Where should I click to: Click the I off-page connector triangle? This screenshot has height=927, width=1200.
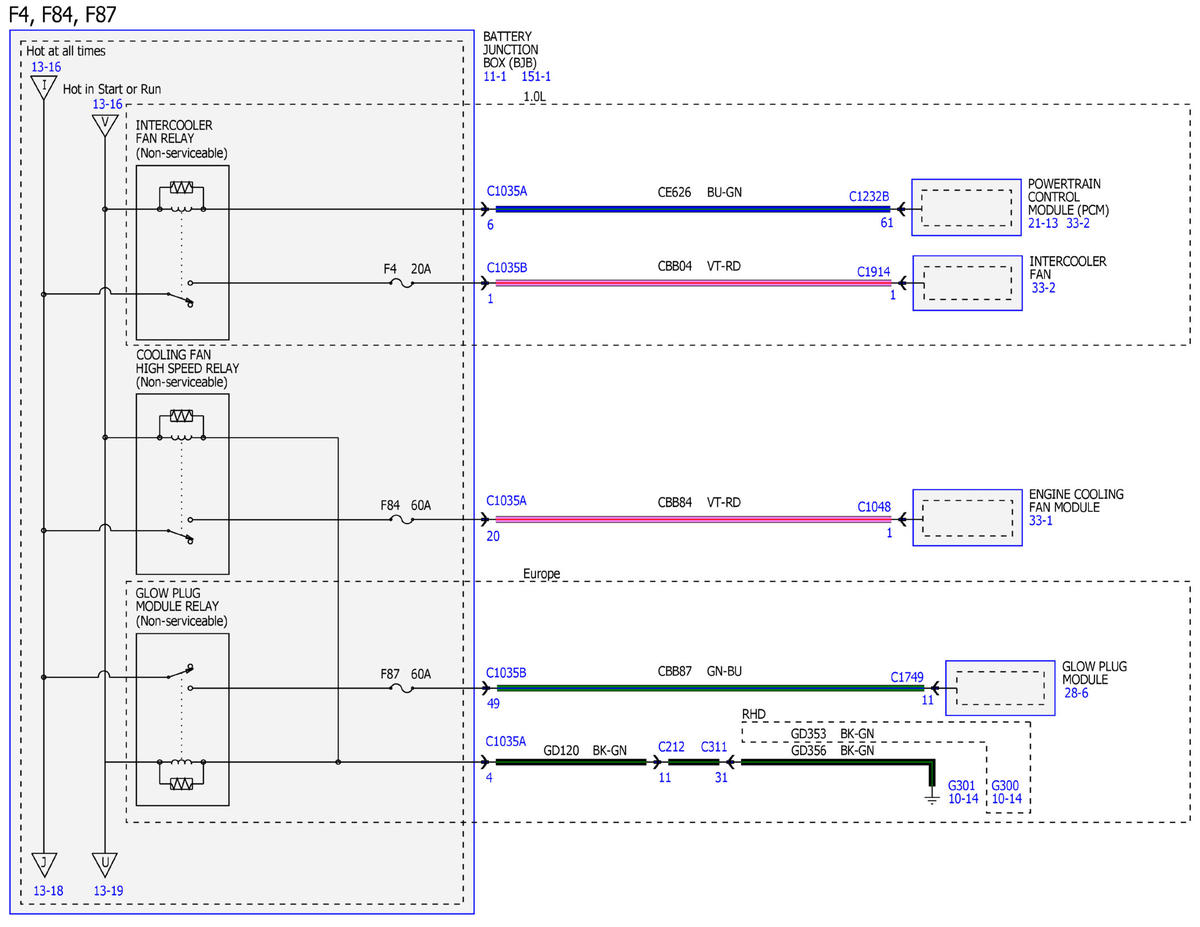click(44, 88)
